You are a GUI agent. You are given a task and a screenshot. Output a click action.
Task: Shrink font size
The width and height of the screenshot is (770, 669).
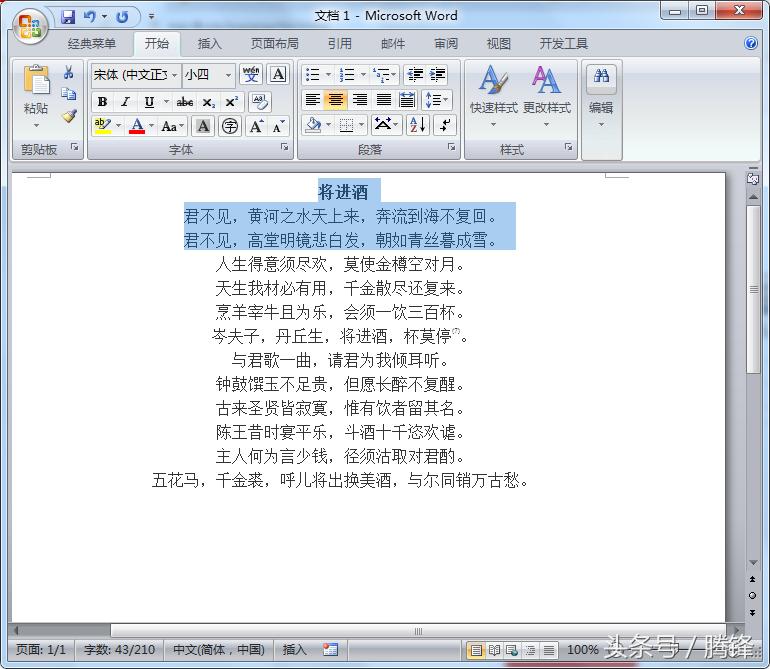tap(278, 127)
